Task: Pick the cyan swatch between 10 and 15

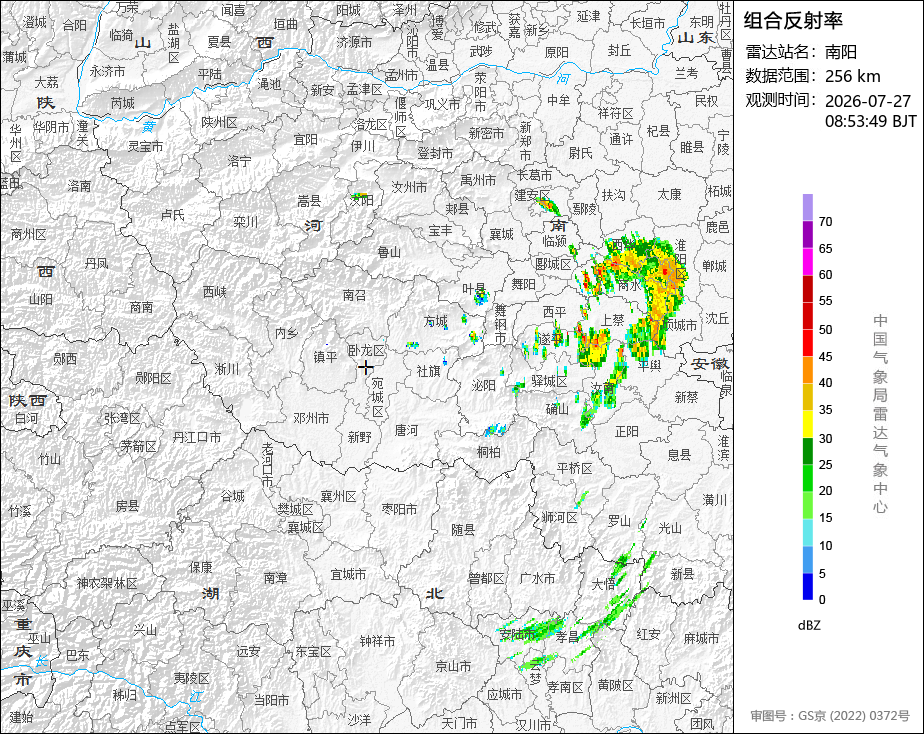Action: point(807,533)
